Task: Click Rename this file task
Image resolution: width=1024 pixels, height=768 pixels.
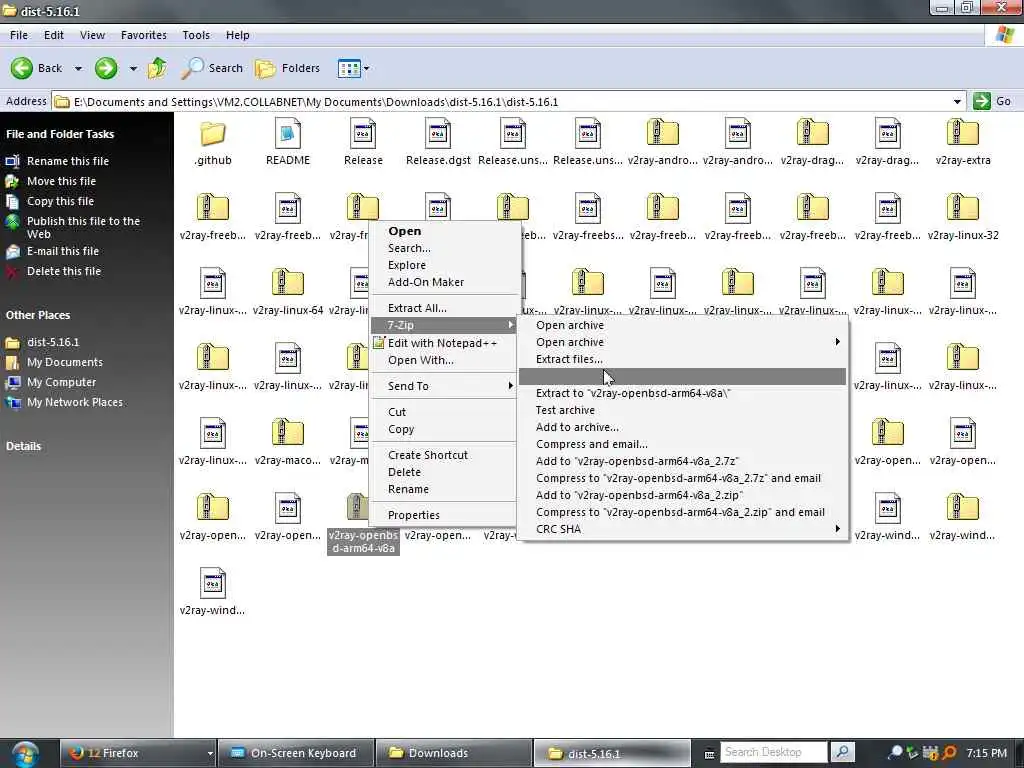Action: [x=67, y=161]
